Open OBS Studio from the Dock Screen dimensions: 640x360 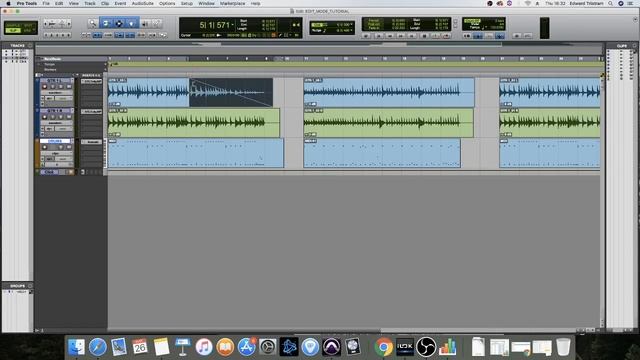click(426, 347)
